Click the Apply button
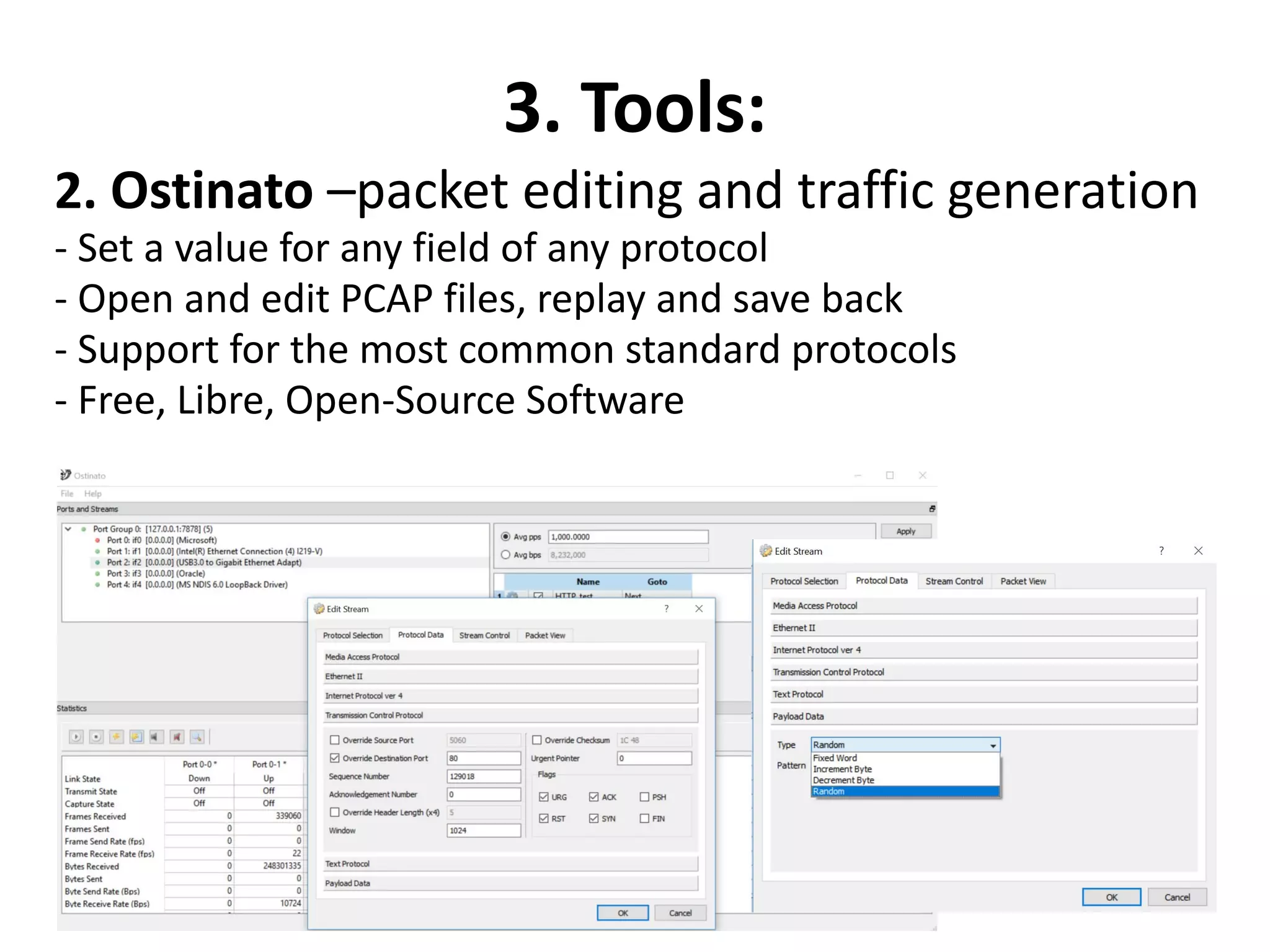This screenshot has height=952, width=1270. [906, 531]
